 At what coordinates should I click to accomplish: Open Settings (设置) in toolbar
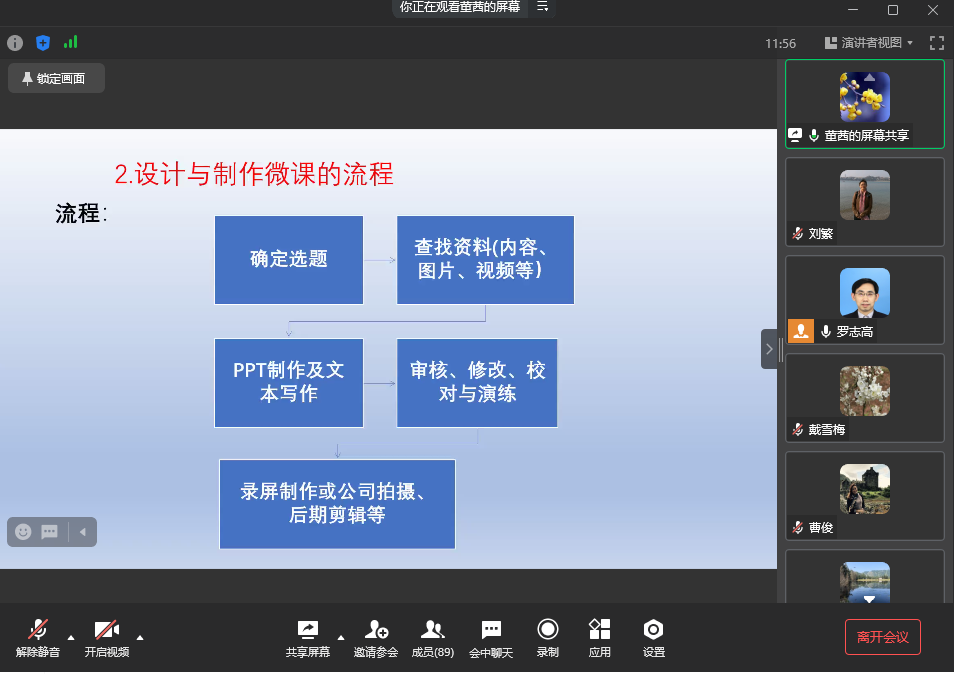653,637
